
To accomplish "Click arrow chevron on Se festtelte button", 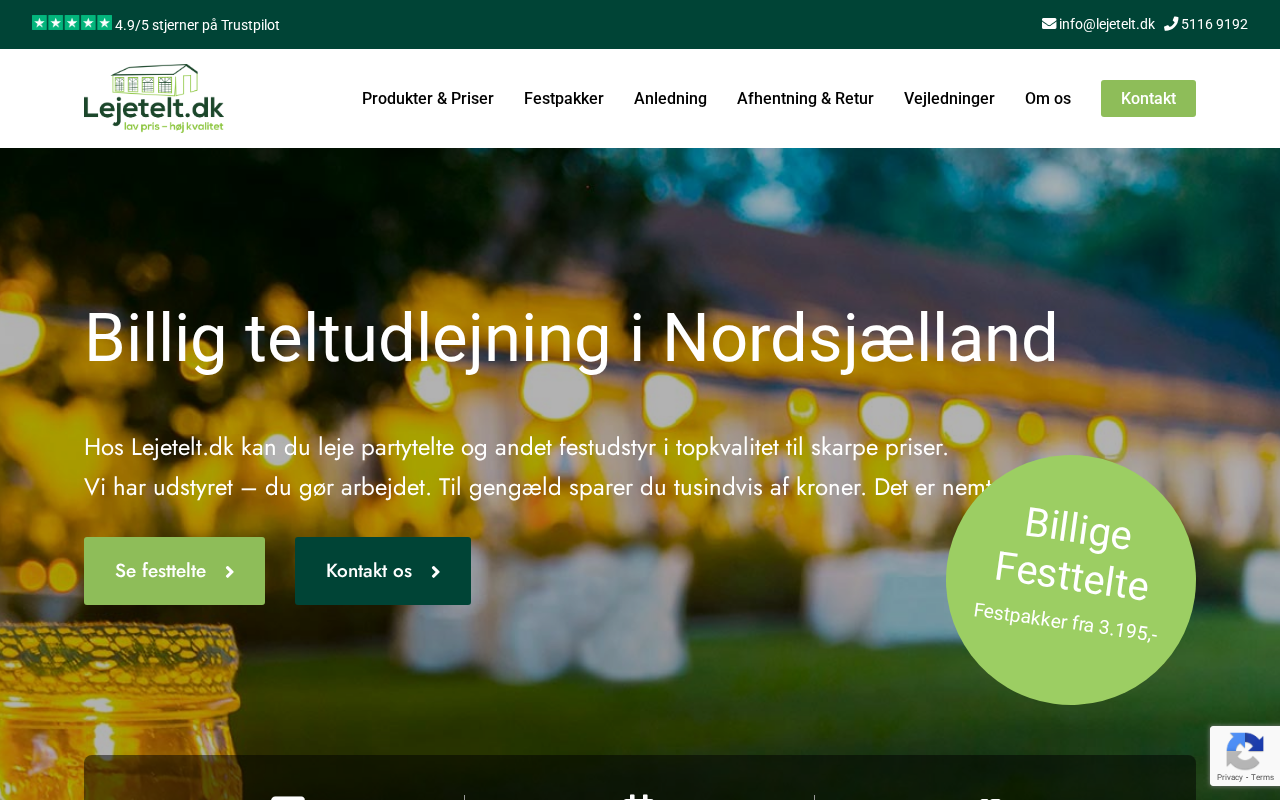I will [x=229, y=572].
